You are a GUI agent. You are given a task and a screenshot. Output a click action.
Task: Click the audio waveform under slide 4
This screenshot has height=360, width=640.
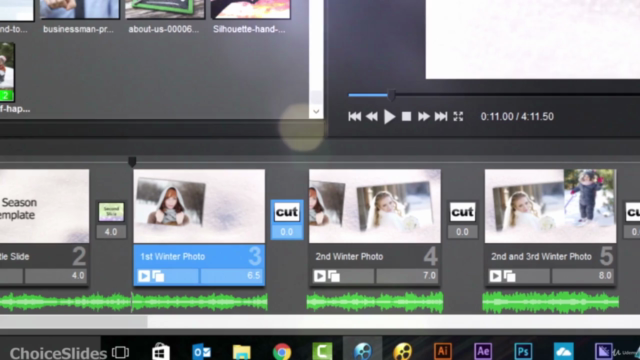pos(375,302)
